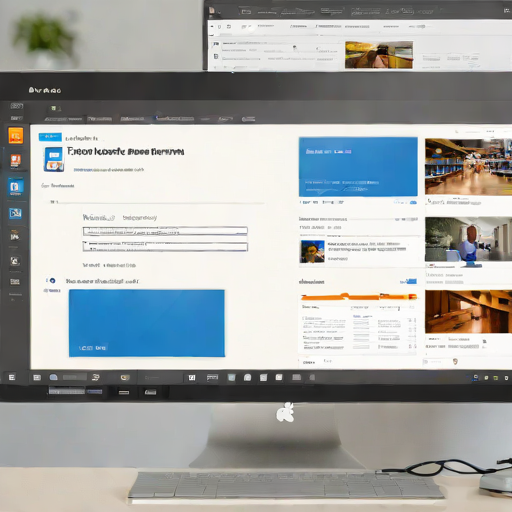Switch to the third tab in the dark menu strip
Image resolution: width=512 pixels, height=512 pixels.
(x=132, y=119)
